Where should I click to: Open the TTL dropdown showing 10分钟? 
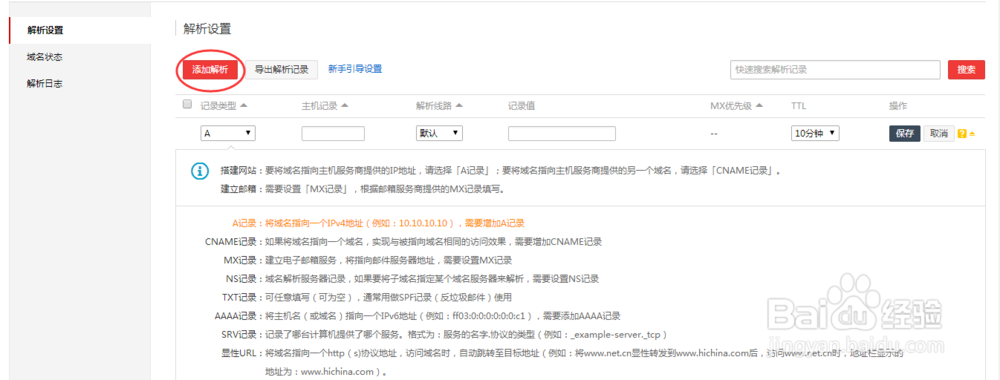(x=816, y=133)
